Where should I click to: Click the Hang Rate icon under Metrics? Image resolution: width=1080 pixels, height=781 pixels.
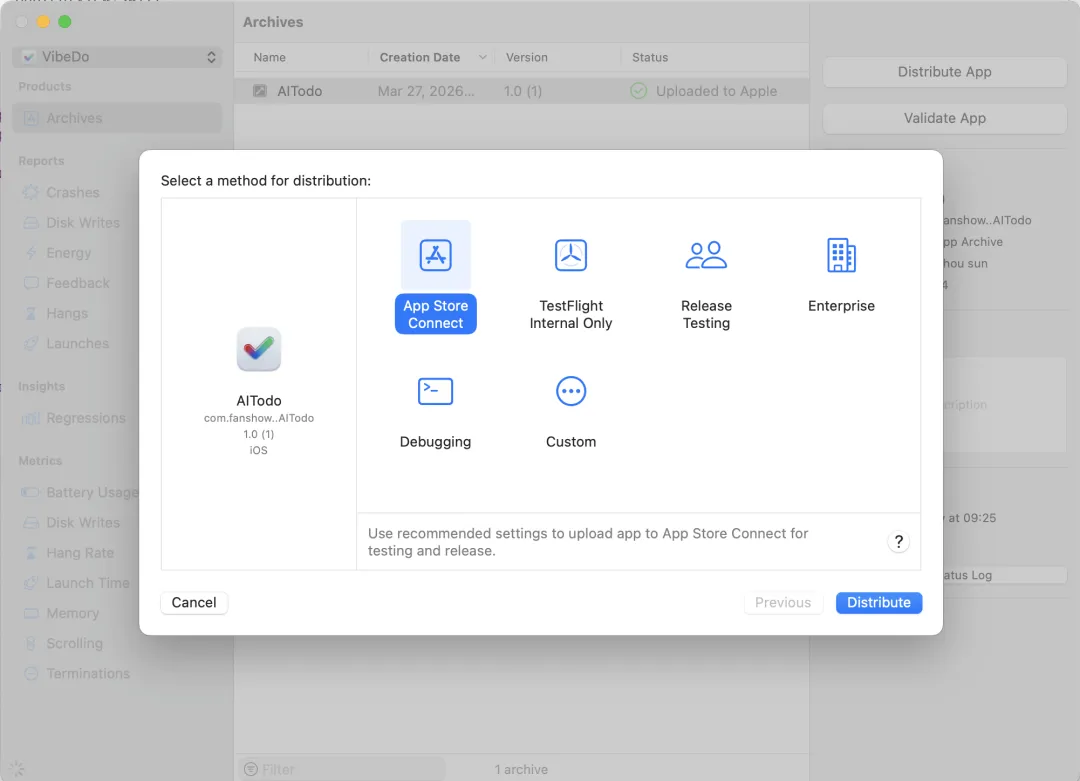(31, 552)
